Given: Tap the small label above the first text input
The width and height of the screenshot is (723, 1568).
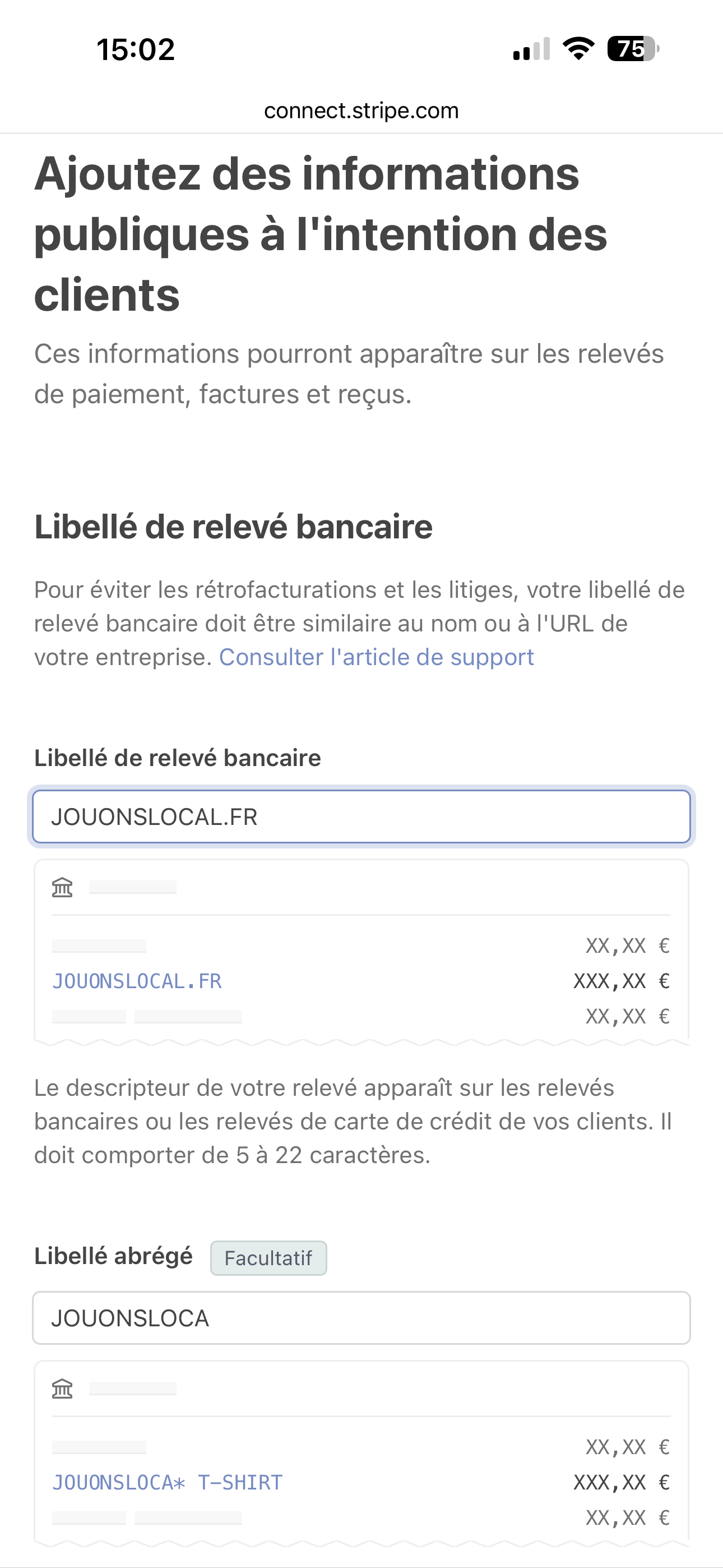Looking at the screenshot, I should 177,758.
